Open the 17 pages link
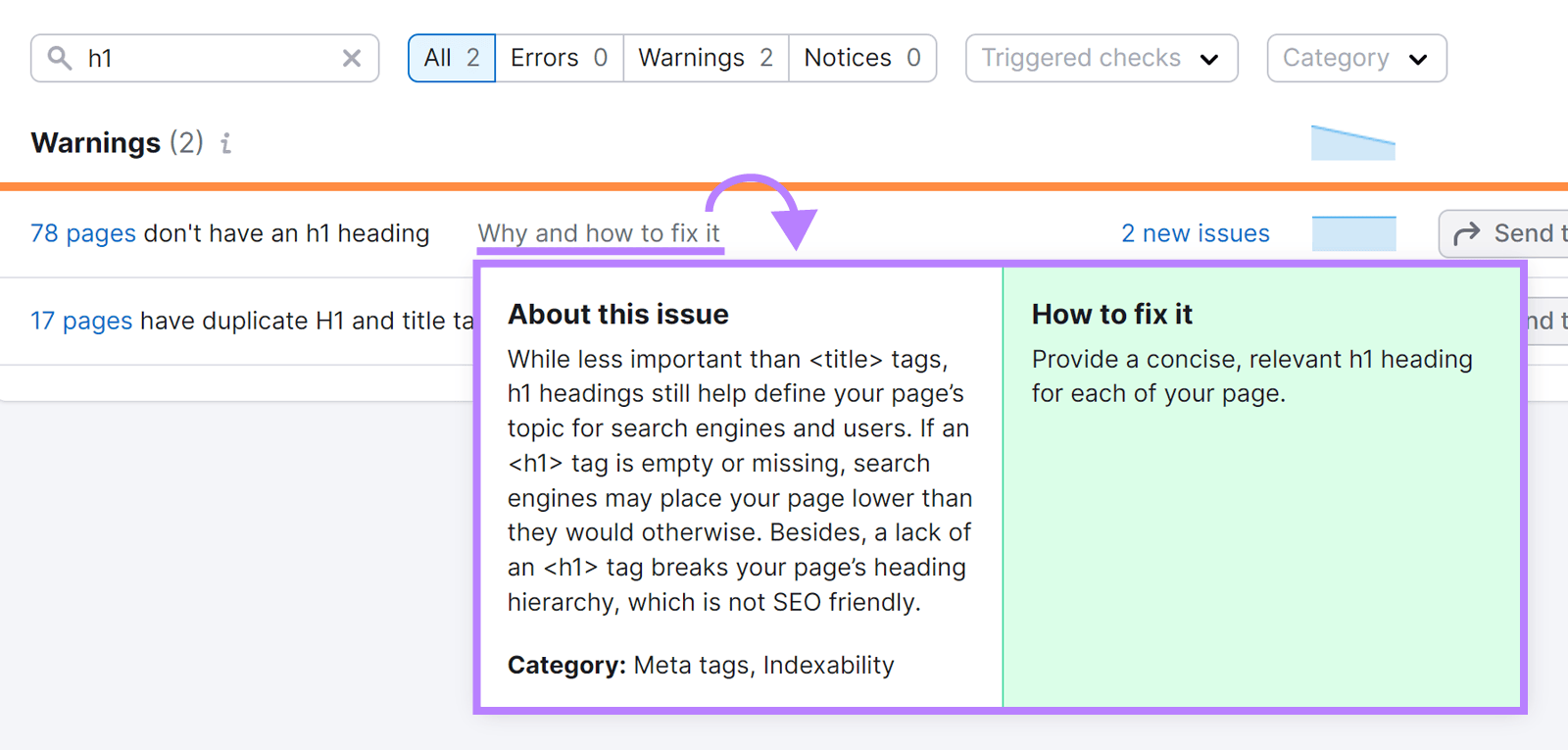 point(81,321)
